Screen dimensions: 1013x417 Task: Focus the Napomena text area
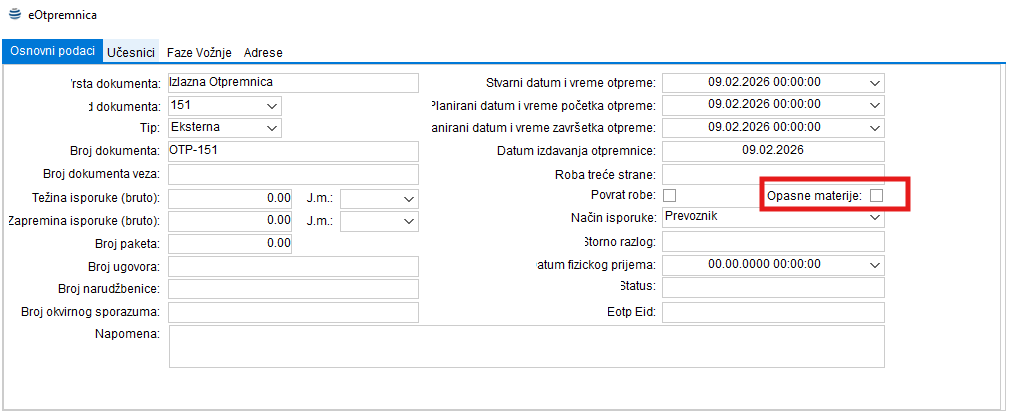526,346
